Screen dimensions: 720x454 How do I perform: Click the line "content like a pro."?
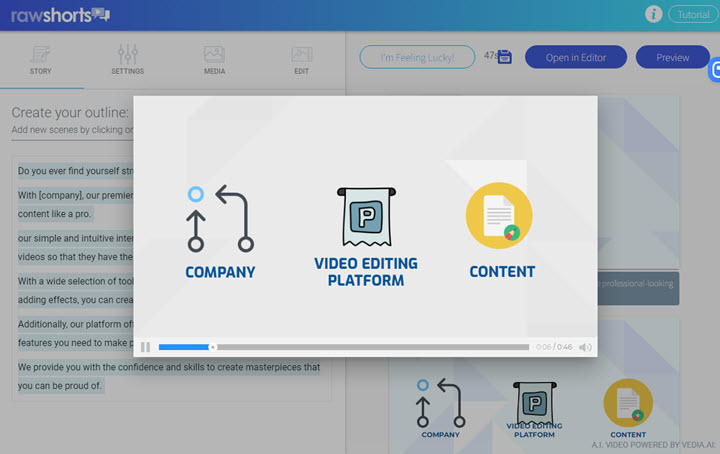click(55, 213)
